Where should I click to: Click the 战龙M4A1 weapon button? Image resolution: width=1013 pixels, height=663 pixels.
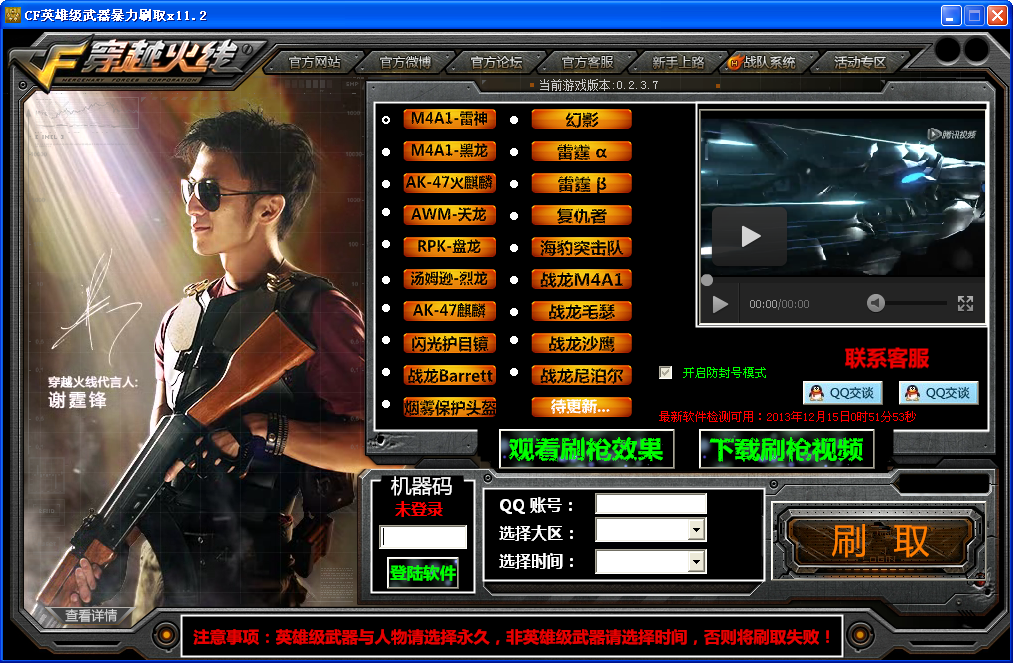pos(581,279)
